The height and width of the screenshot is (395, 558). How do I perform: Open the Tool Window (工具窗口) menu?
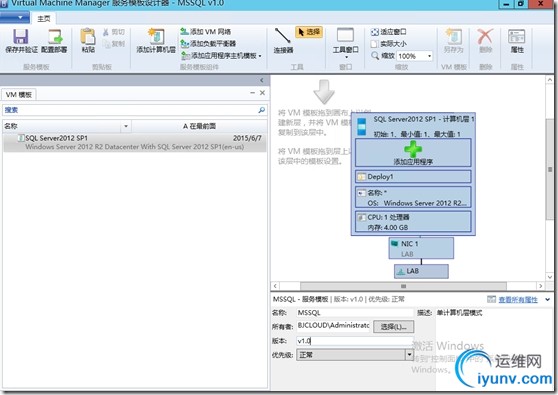click(x=346, y=43)
